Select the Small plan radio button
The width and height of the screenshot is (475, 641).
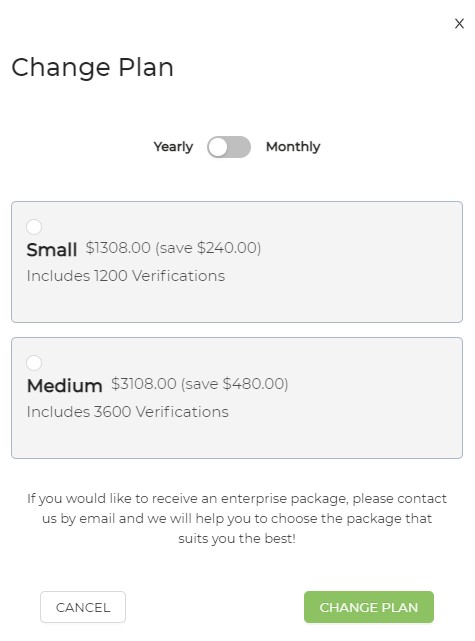34,226
